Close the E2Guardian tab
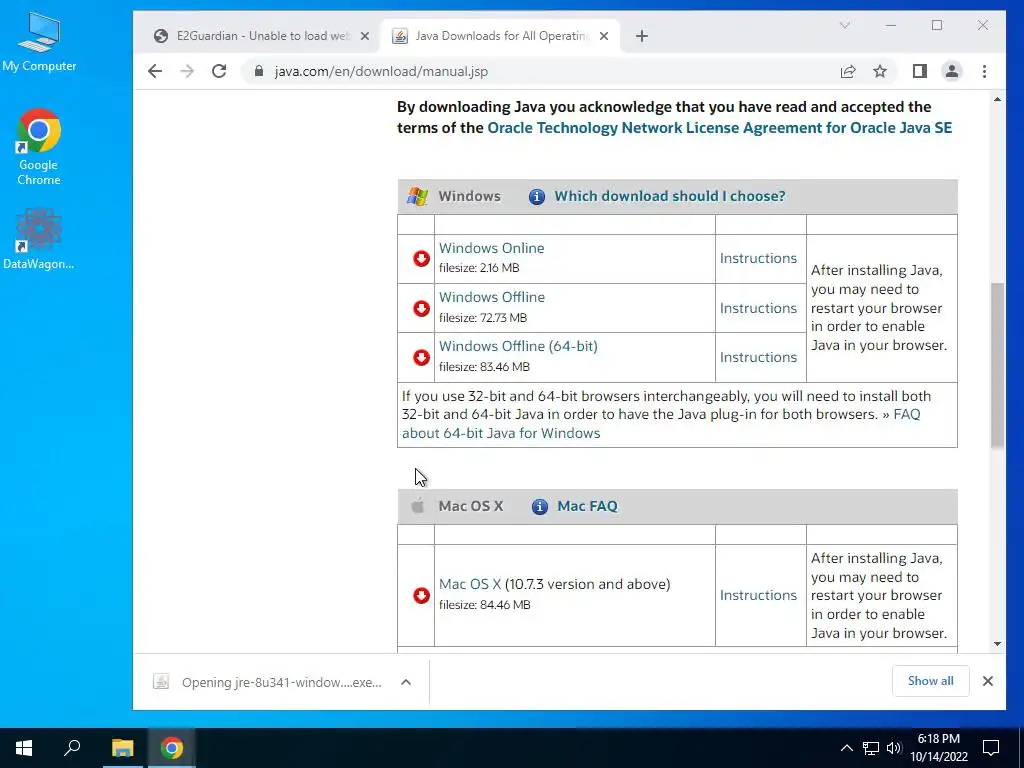Screen dimensions: 1024x768 tap(365, 36)
